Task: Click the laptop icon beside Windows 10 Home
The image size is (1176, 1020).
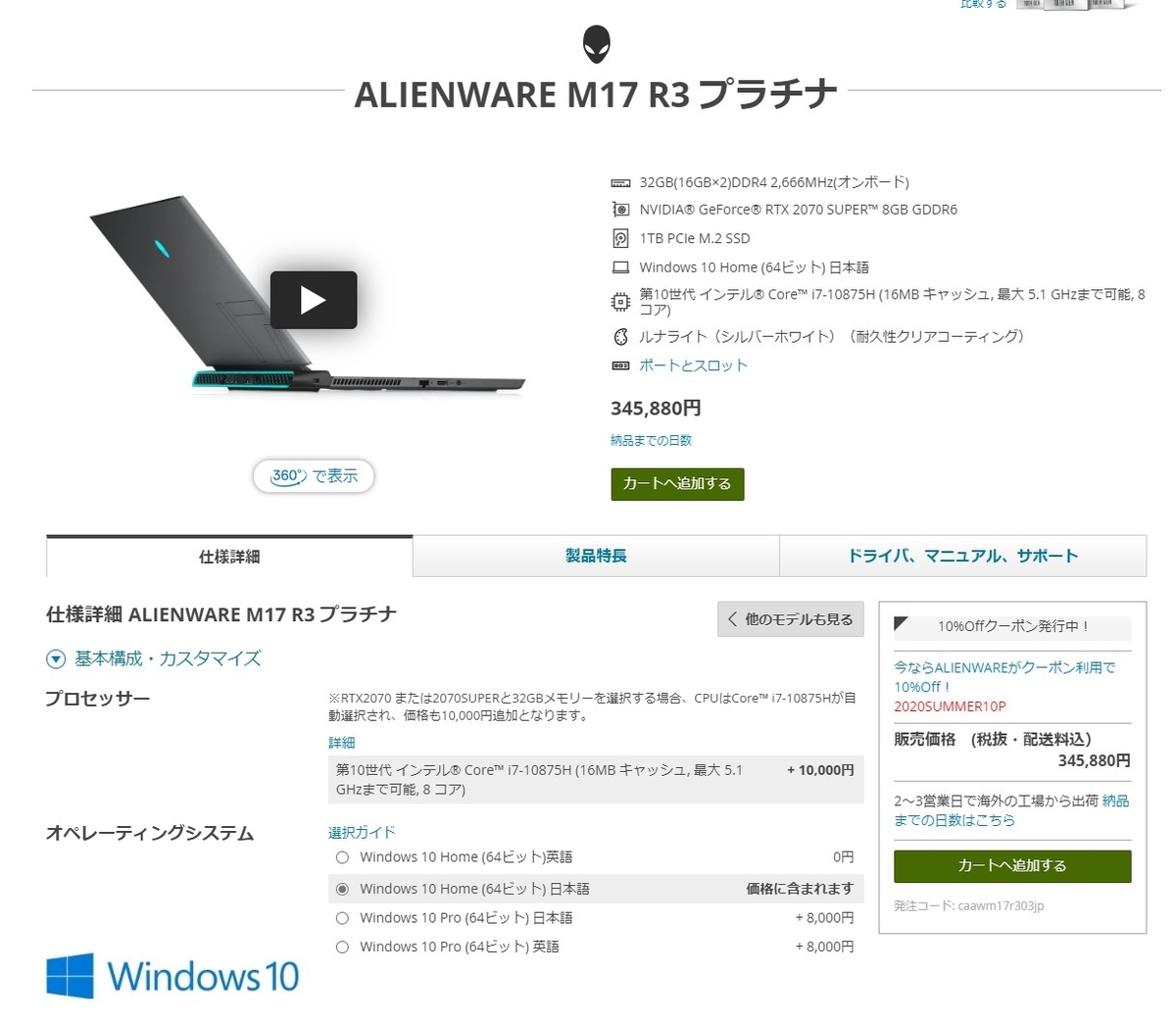Action: (620, 267)
